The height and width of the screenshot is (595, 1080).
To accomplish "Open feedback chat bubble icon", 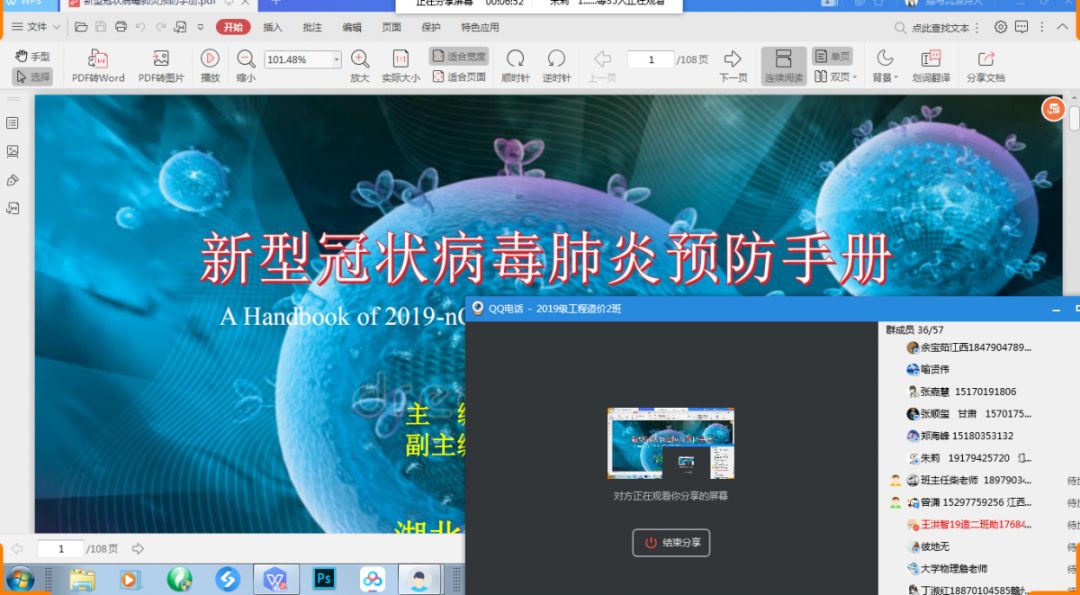I will (1021, 27).
